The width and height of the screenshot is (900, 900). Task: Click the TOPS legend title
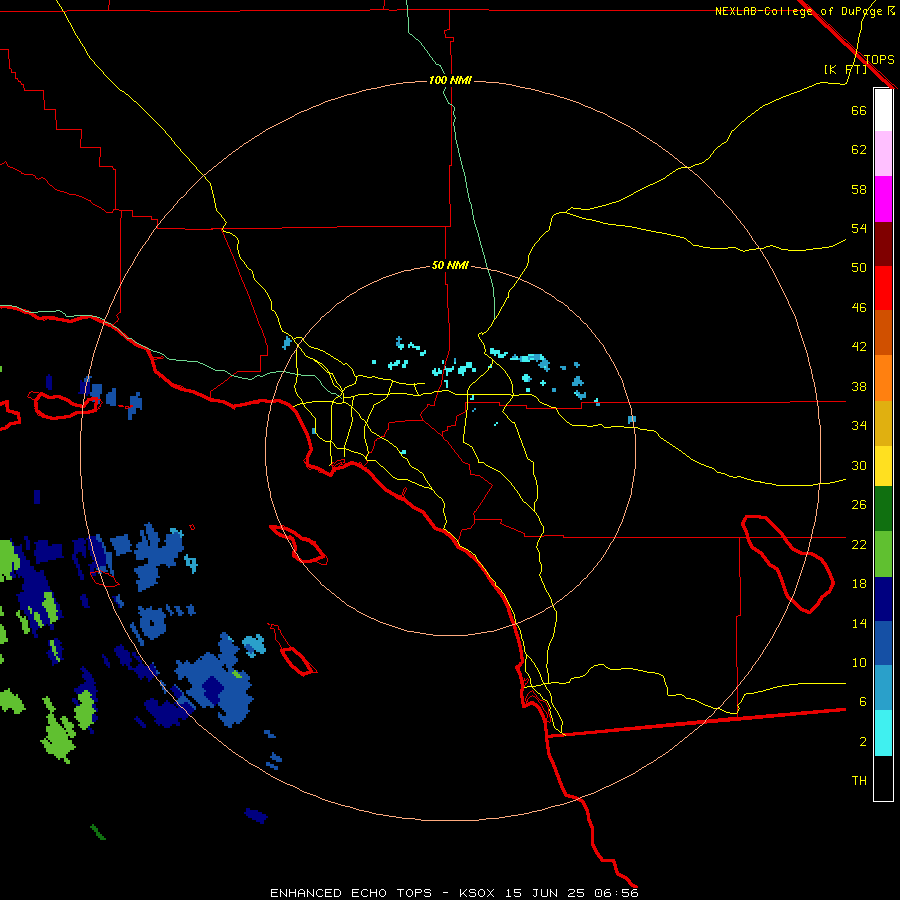879,59
